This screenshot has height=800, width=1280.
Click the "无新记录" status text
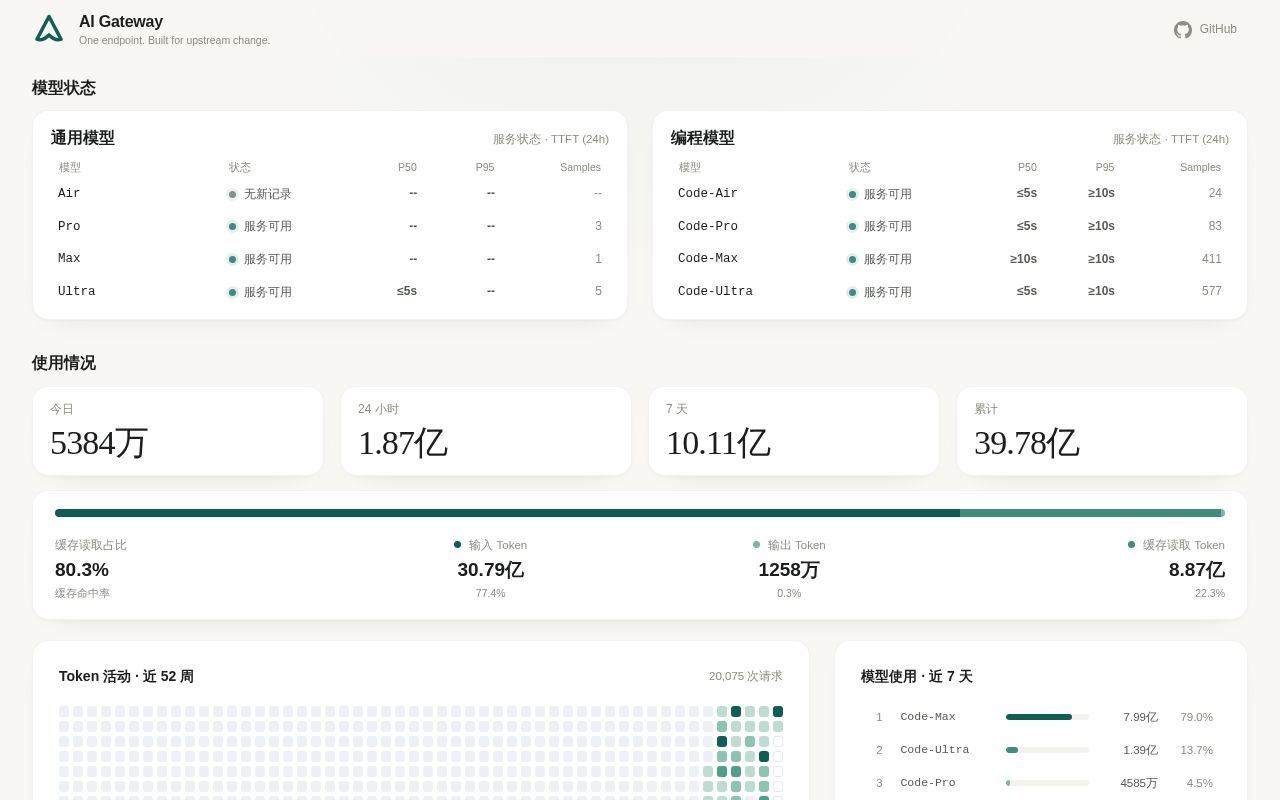pyautogui.click(x=268, y=194)
